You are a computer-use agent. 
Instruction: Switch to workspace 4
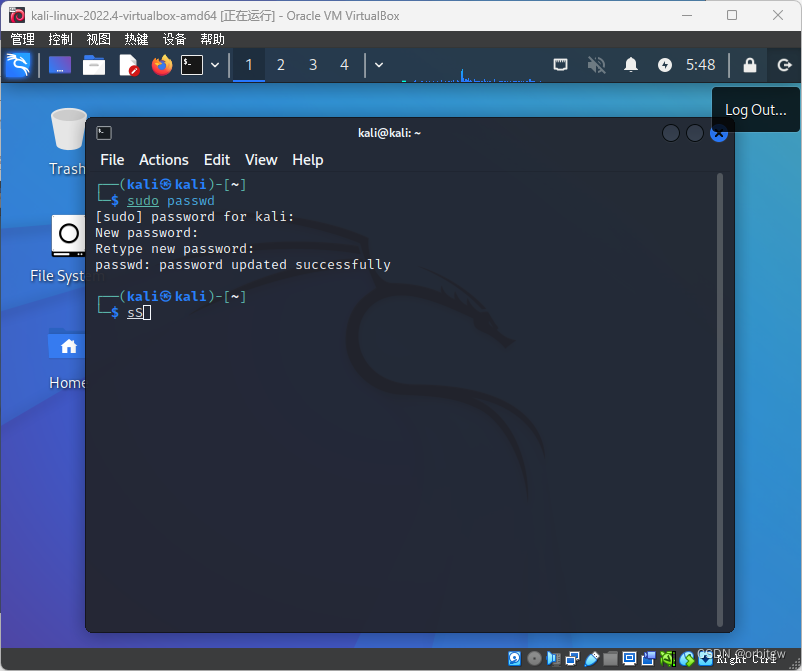344,65
